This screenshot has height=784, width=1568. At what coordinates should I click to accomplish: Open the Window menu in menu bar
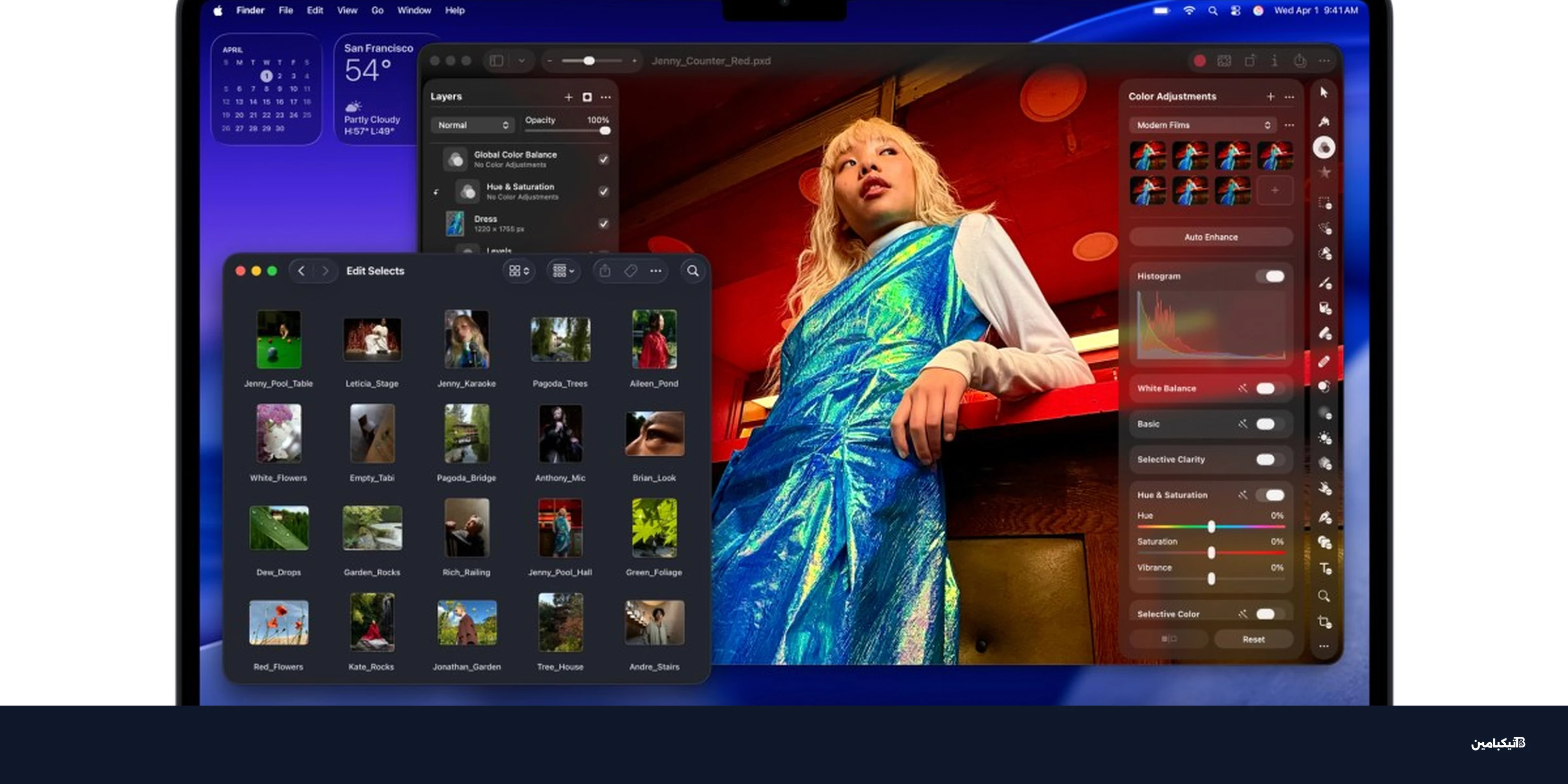[414, 10]
